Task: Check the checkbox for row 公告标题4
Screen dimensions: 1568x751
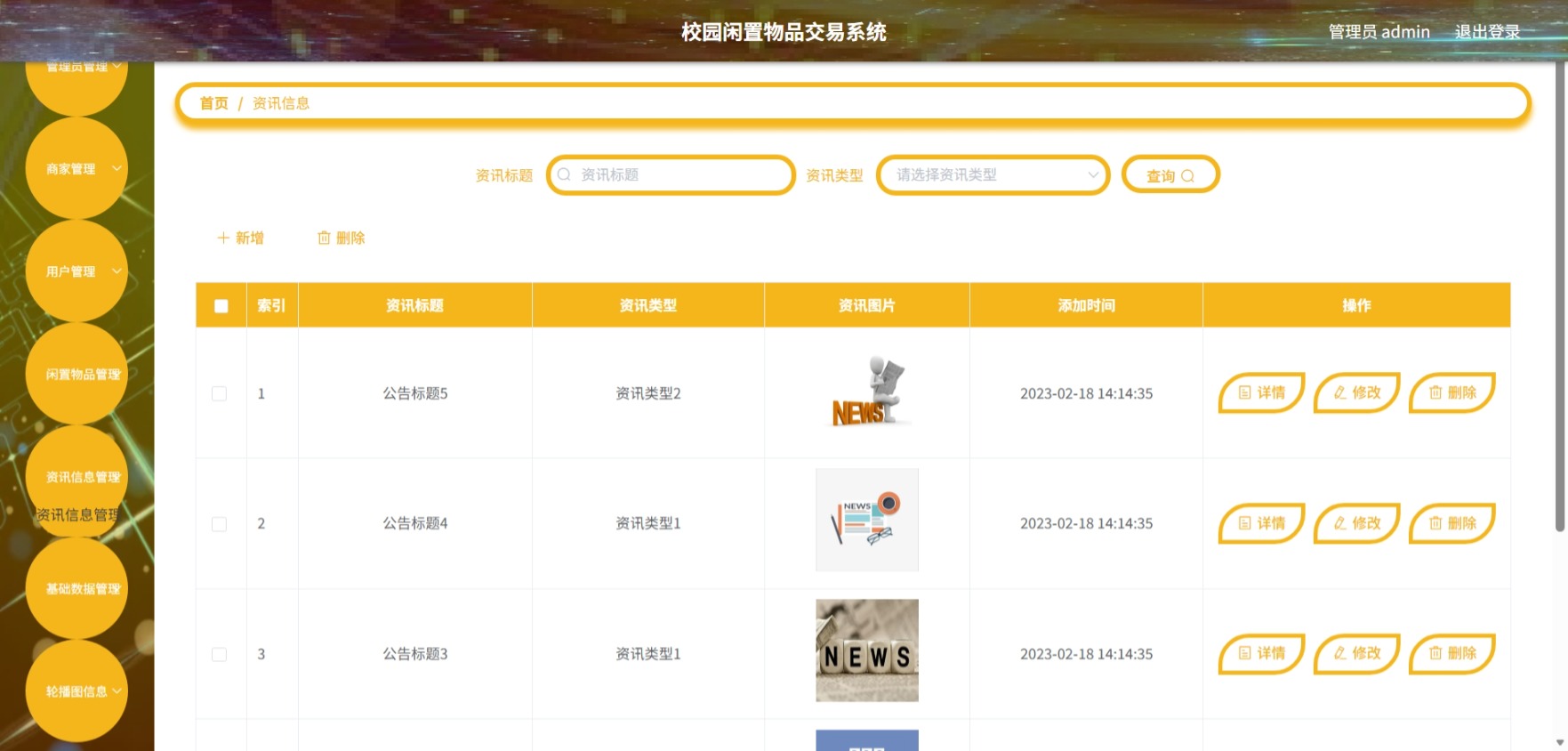Action: click(219, 524)
